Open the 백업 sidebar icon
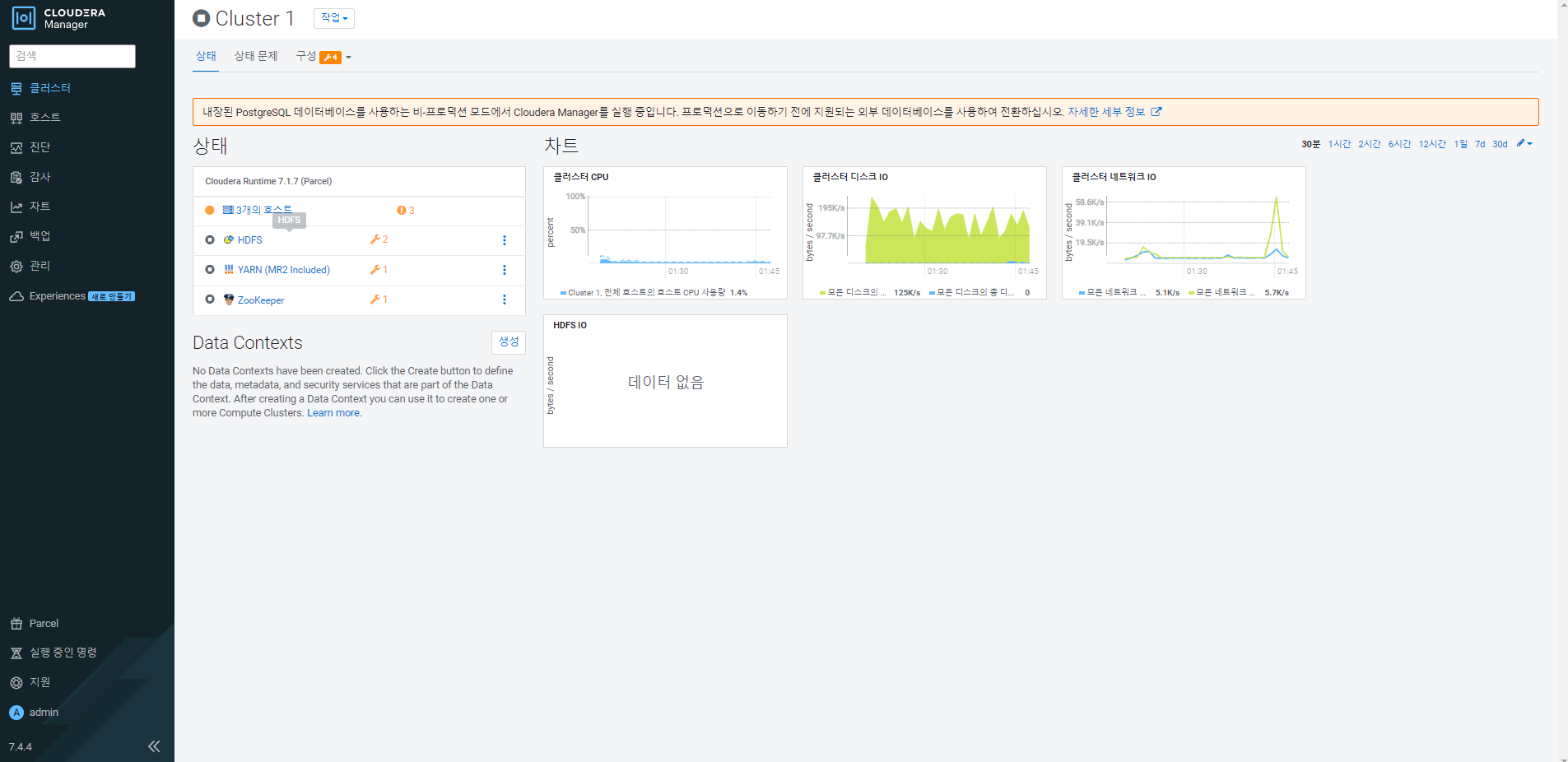The image size is (1568, 762). pyautogui.click(x=16, y=236)
